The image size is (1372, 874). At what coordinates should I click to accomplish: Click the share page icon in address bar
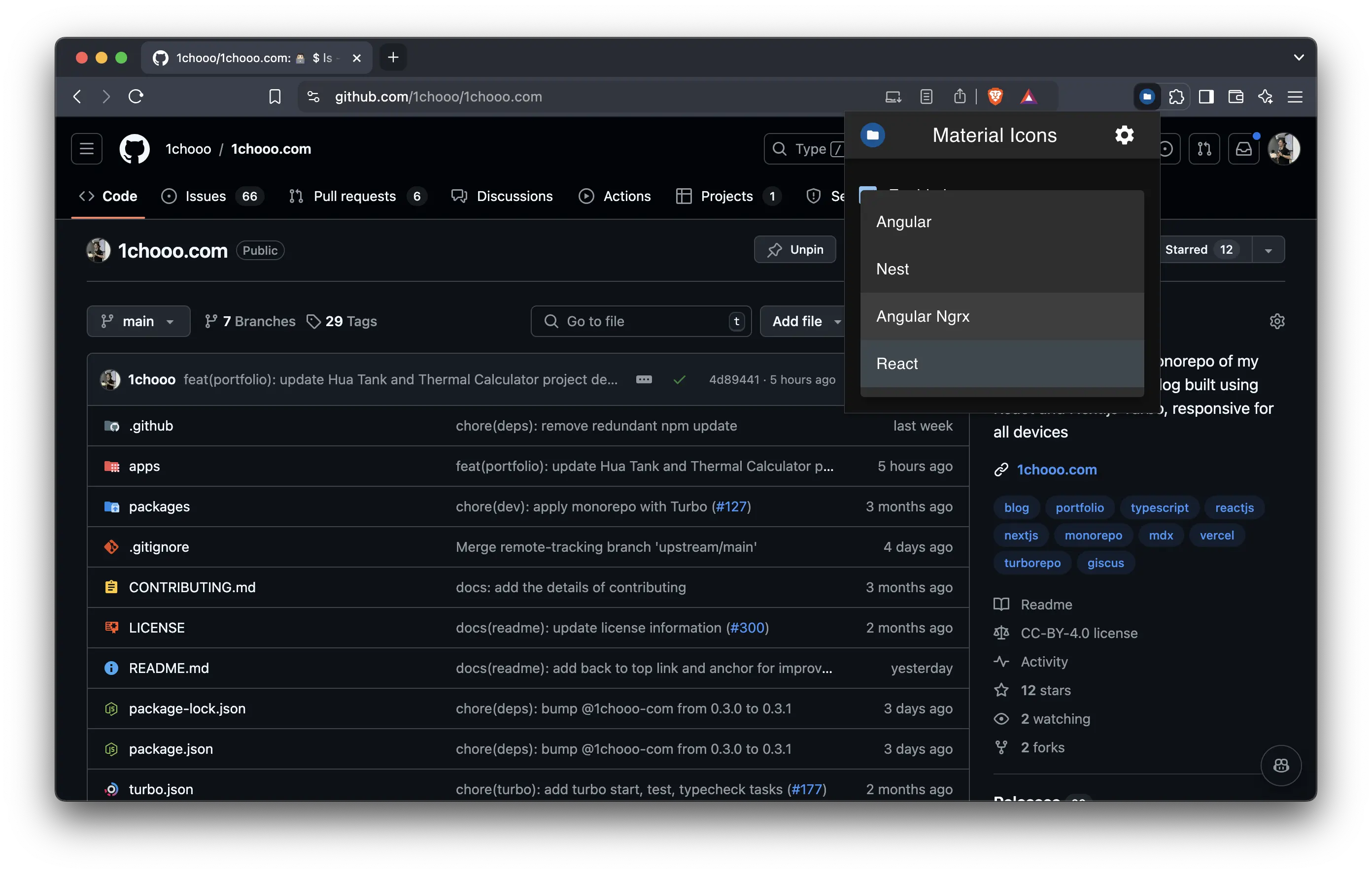tap(960, 96)
